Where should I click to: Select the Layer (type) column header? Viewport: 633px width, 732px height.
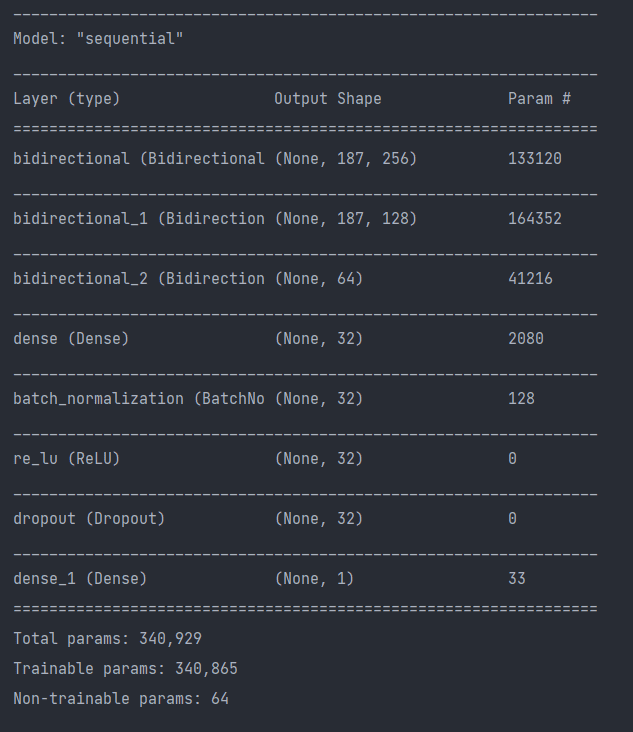click(x=67, y=99)
